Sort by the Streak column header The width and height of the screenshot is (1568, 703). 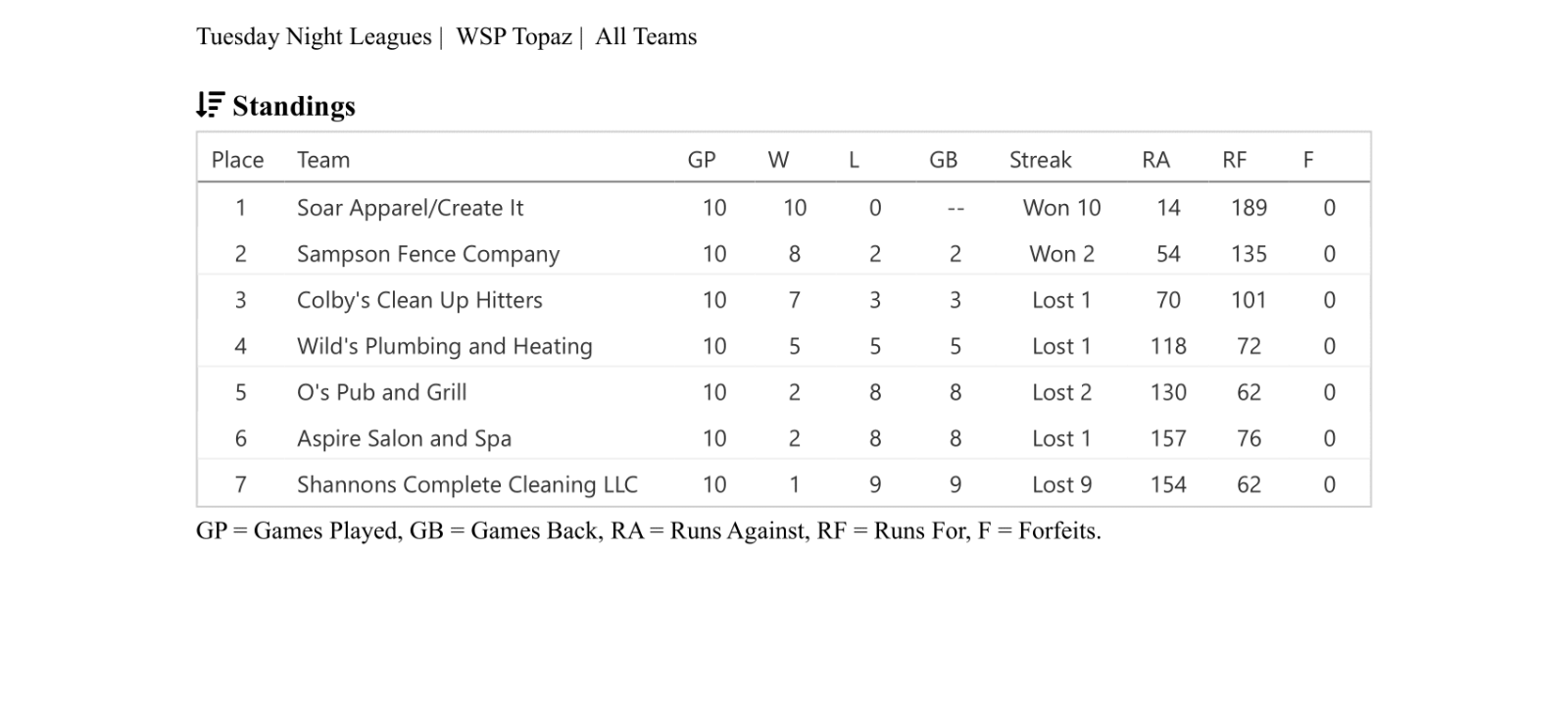tap(1040, 160)
